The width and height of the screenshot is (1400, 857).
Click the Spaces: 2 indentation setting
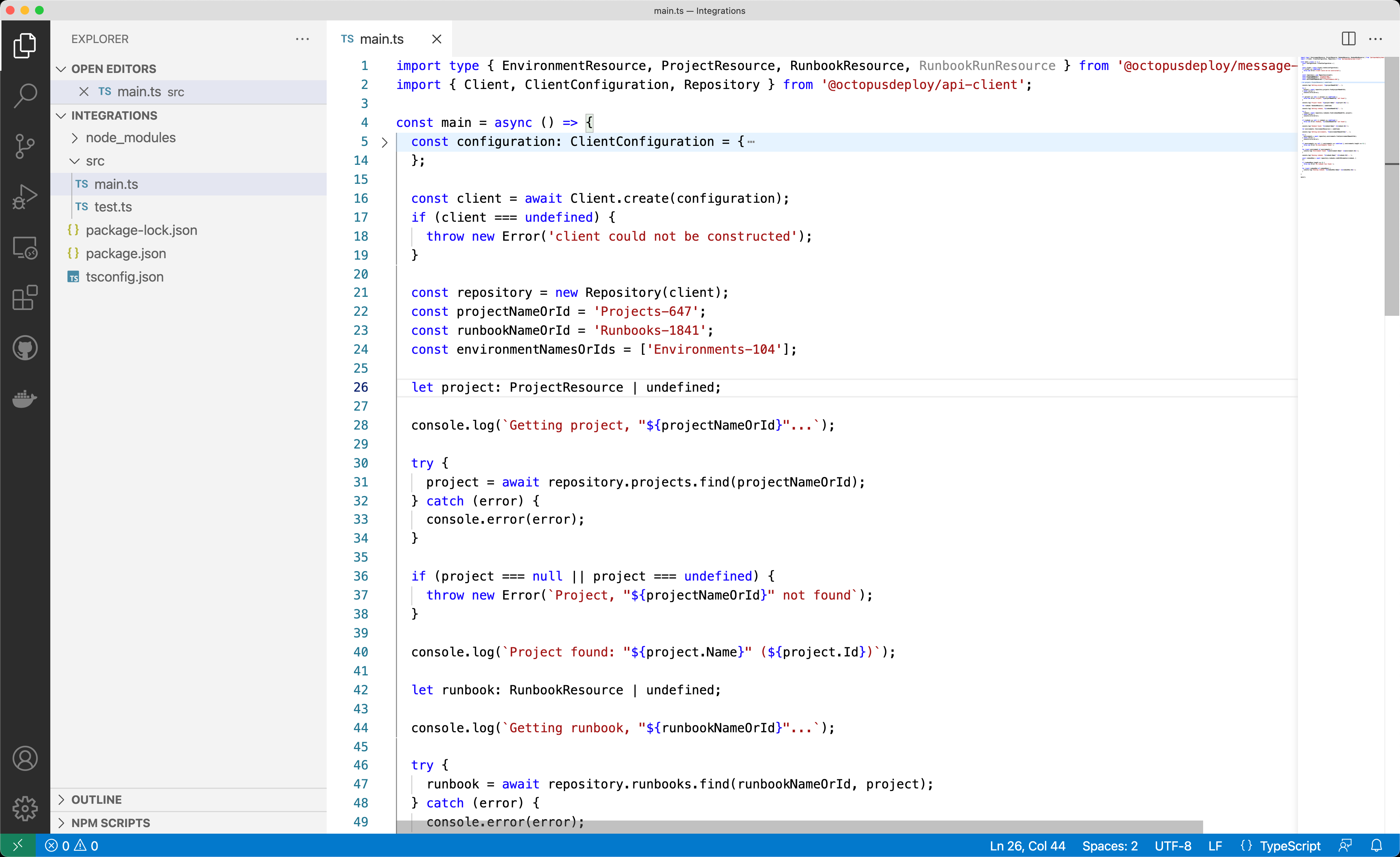tap(1109, 846)
